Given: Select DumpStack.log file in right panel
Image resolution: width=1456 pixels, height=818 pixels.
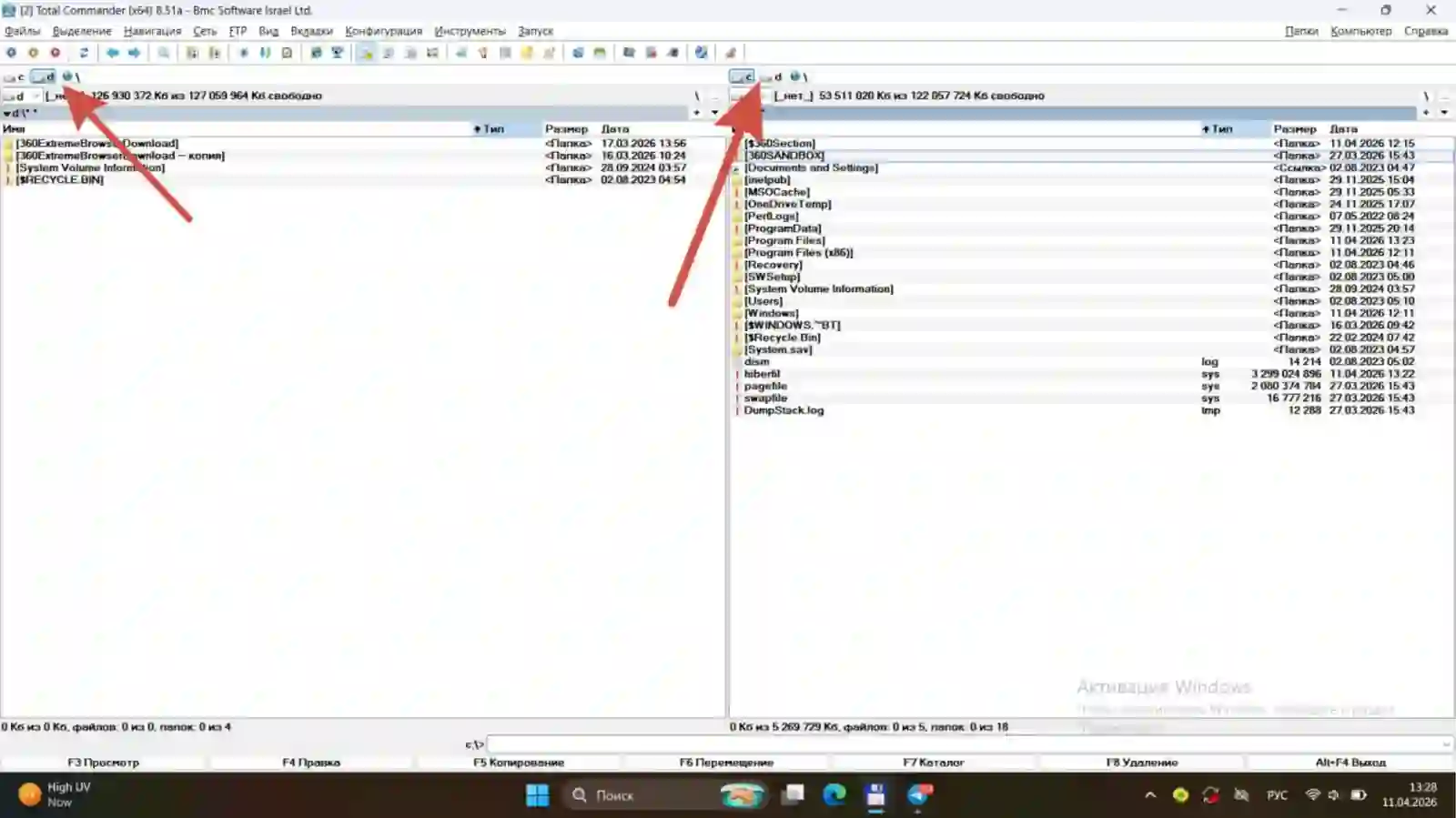Looking at the screenshot, I should [x=784, y=410].
